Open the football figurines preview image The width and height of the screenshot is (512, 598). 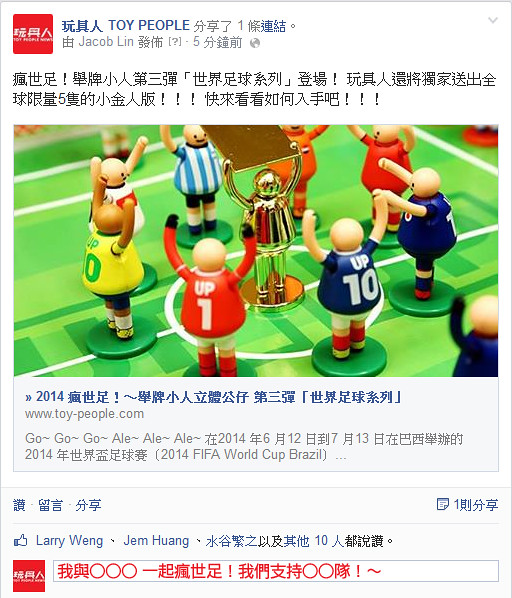pyautogui.click(x=256, y=251)
